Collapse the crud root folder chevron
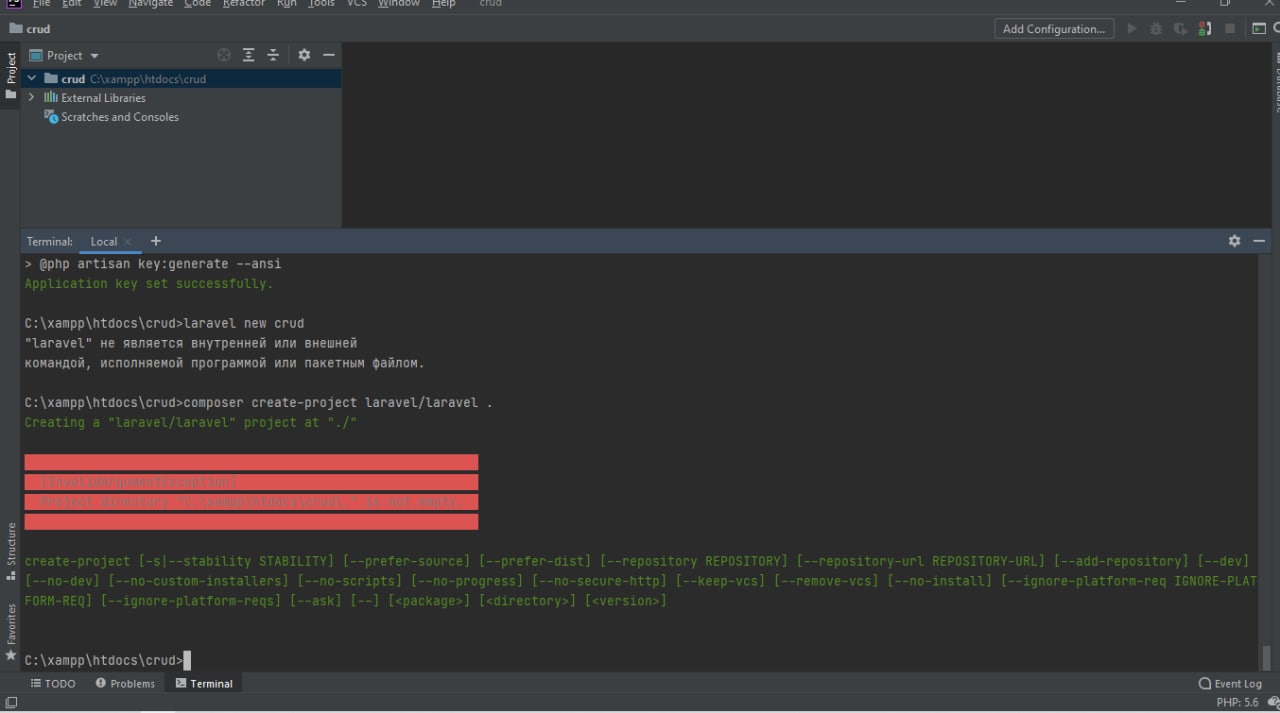The image size is (1280, 713). click(32, 78)
